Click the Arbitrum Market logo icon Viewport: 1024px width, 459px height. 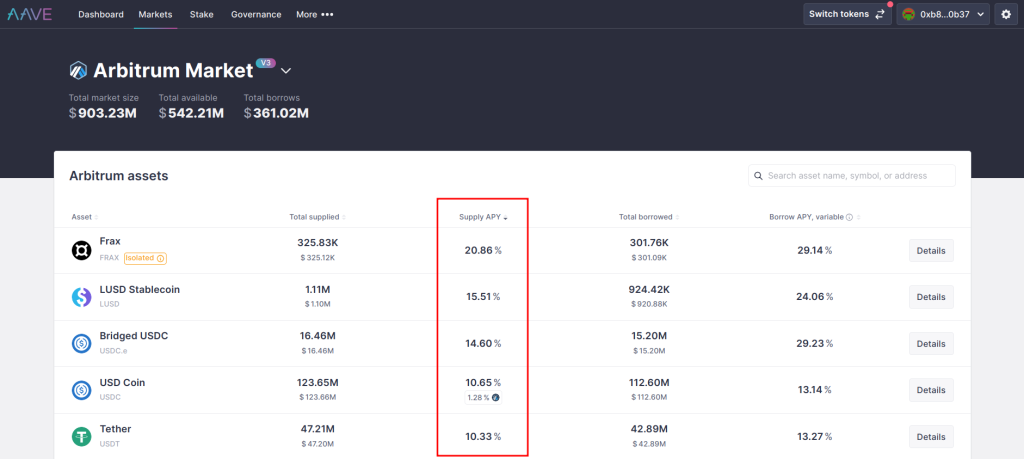click(x=78, y=70)
